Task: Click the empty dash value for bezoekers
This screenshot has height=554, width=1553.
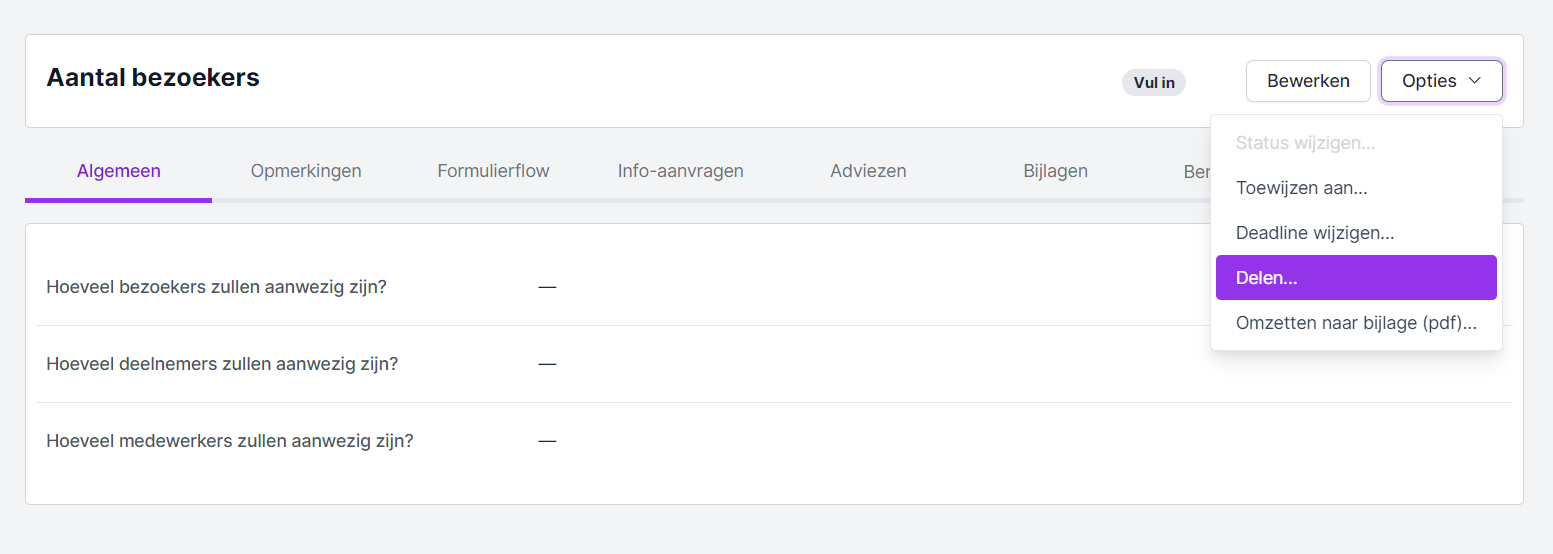Action: coord(547,287)
